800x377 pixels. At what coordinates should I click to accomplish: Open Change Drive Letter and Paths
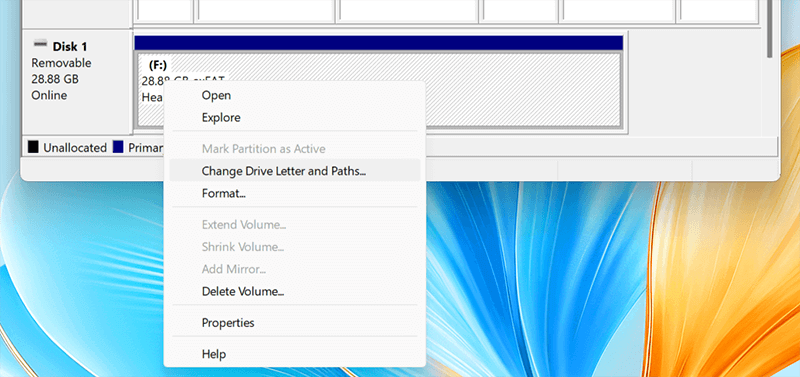(294, 171)
